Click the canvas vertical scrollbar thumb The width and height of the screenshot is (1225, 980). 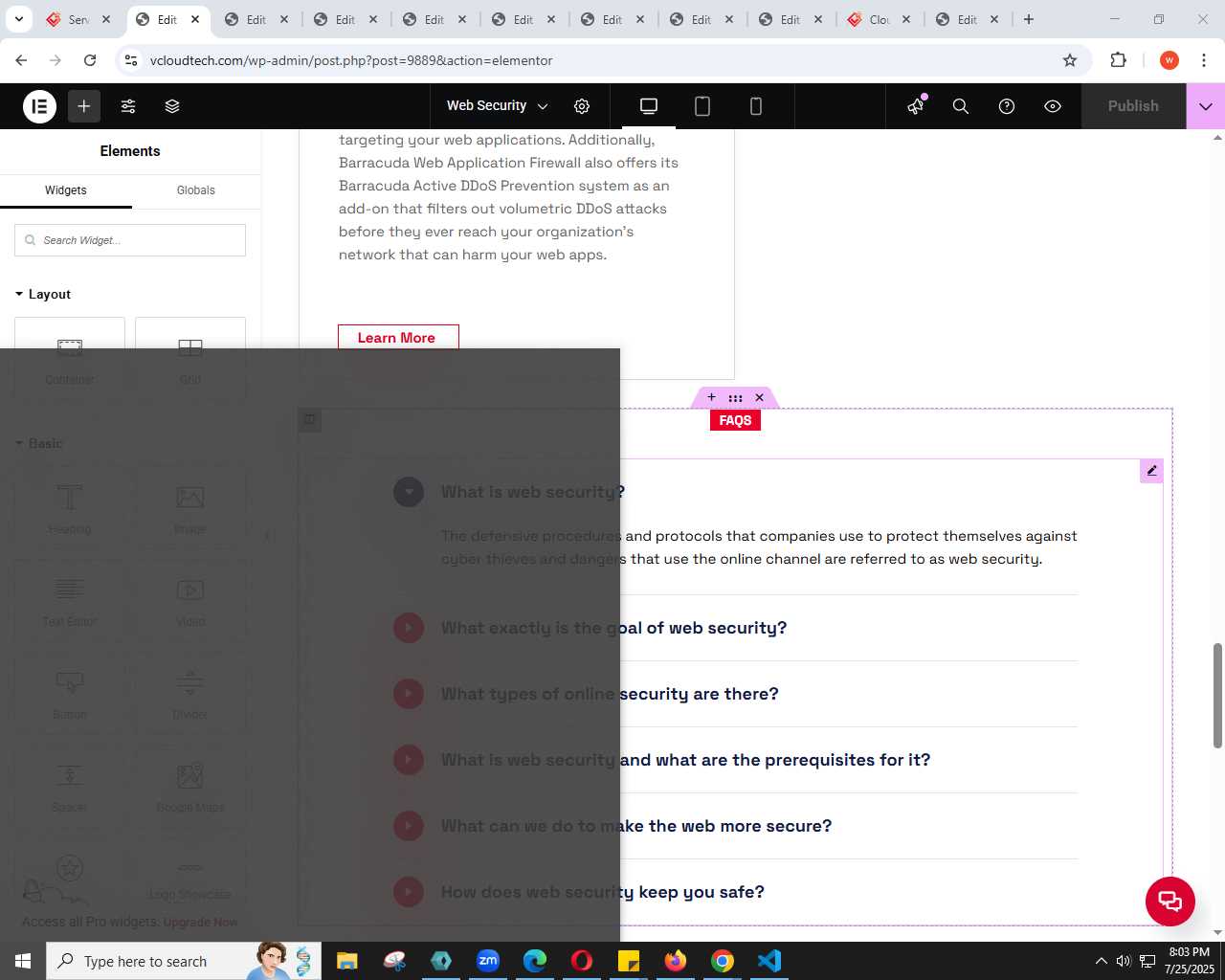[1217, 696]
